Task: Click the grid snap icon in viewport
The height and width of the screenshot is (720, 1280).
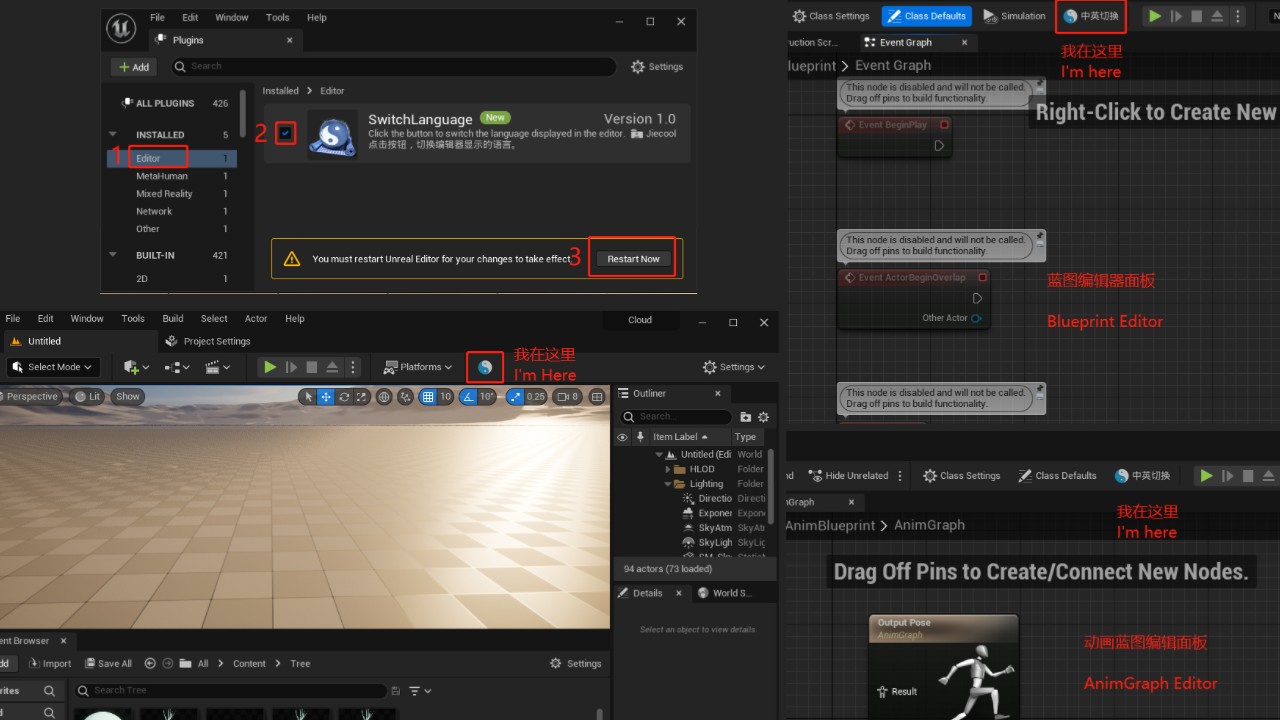Action: (428, 397)
